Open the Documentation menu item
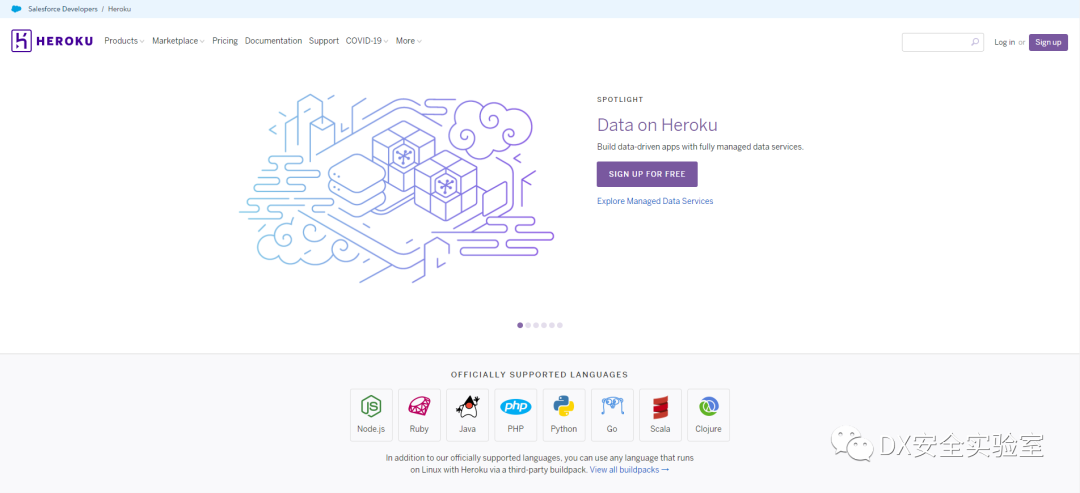 273,41
